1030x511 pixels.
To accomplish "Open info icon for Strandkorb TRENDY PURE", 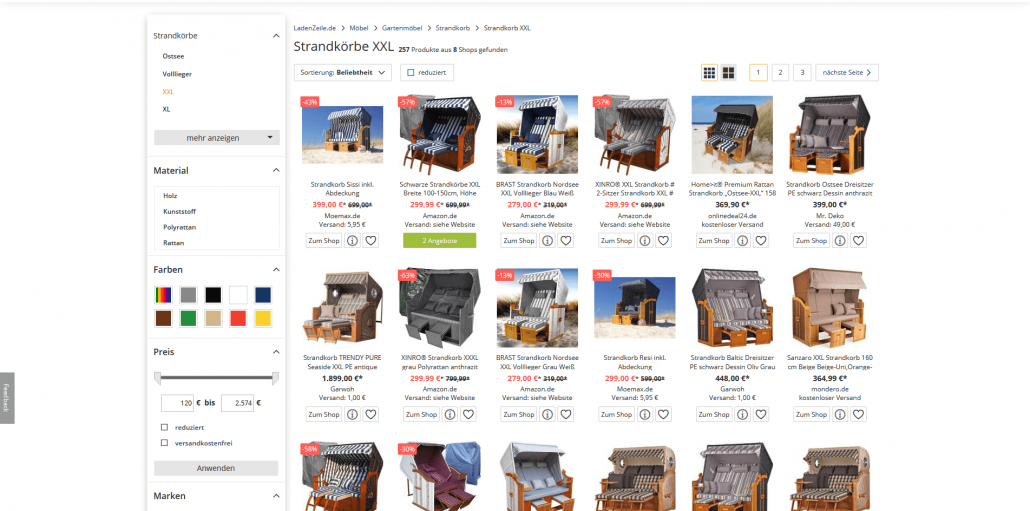I will tap(352, 414).
